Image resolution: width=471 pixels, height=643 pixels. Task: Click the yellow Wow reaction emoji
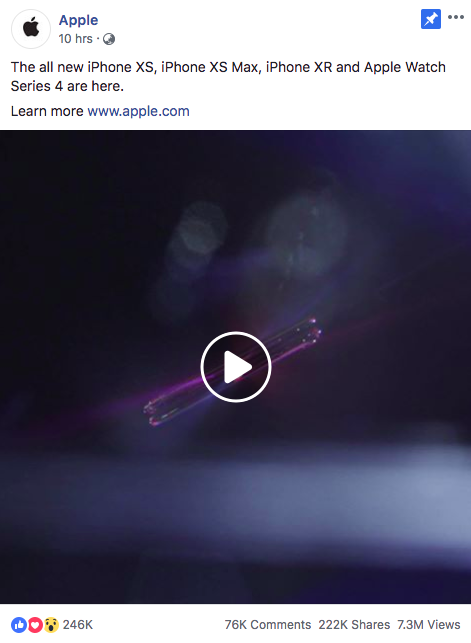pyautogui.click(x=51, y=625)
